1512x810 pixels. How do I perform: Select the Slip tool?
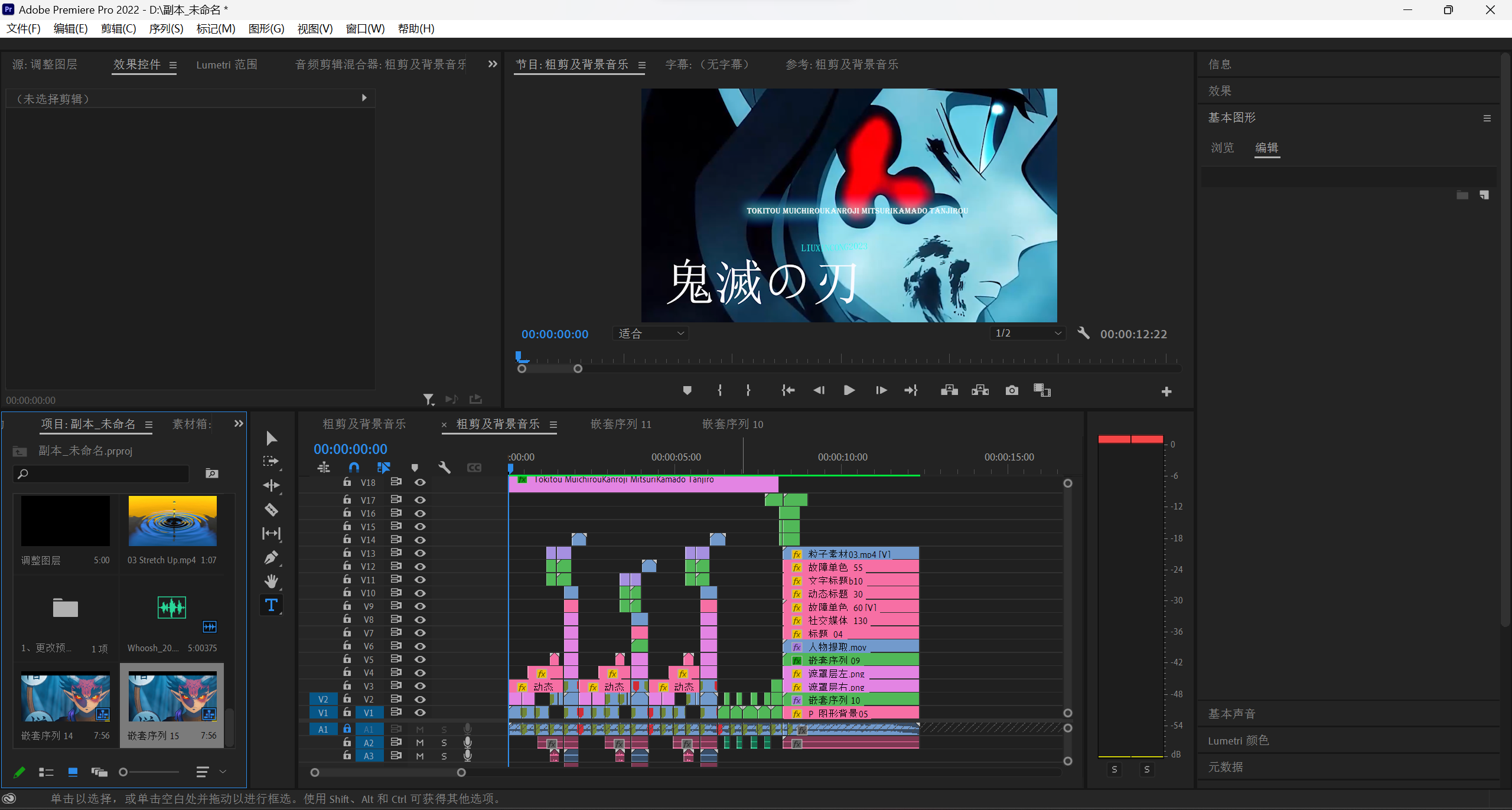pyautogui.click(x=271, y=533)
